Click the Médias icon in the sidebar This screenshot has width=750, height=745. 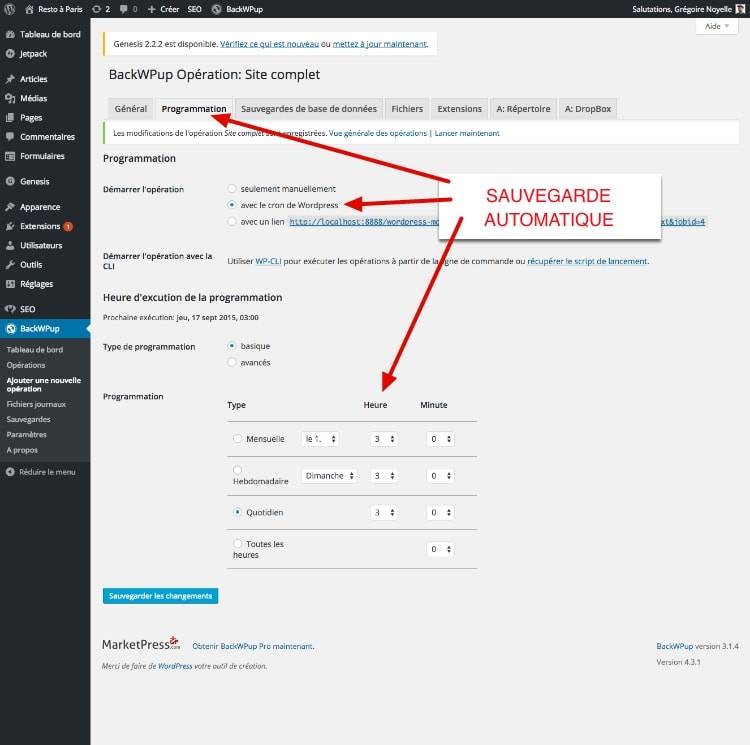tap(10, 98)
